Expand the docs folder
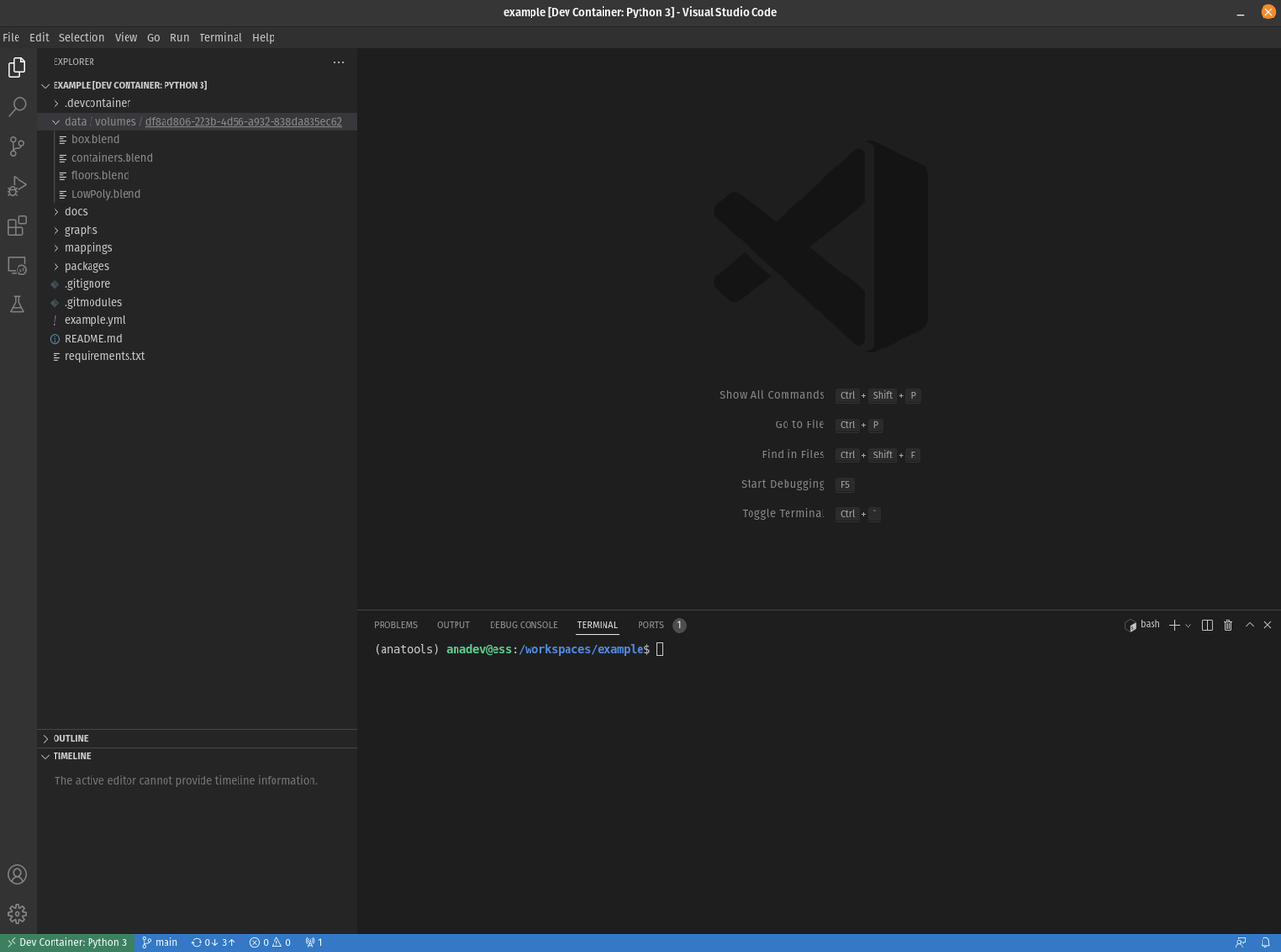This screenshot has height=952, width=1281. click(76, 211)
